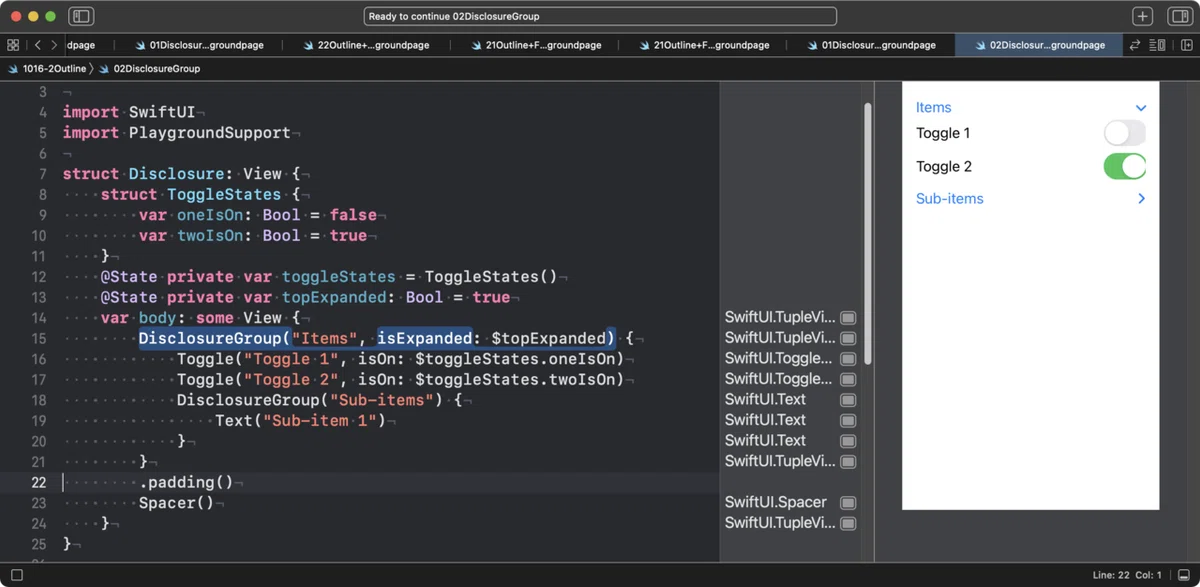Viewport: 1200px width, 587px height.
Task: Open breadcrumb separator after 1016-2Outline
Action: point(91,69)
